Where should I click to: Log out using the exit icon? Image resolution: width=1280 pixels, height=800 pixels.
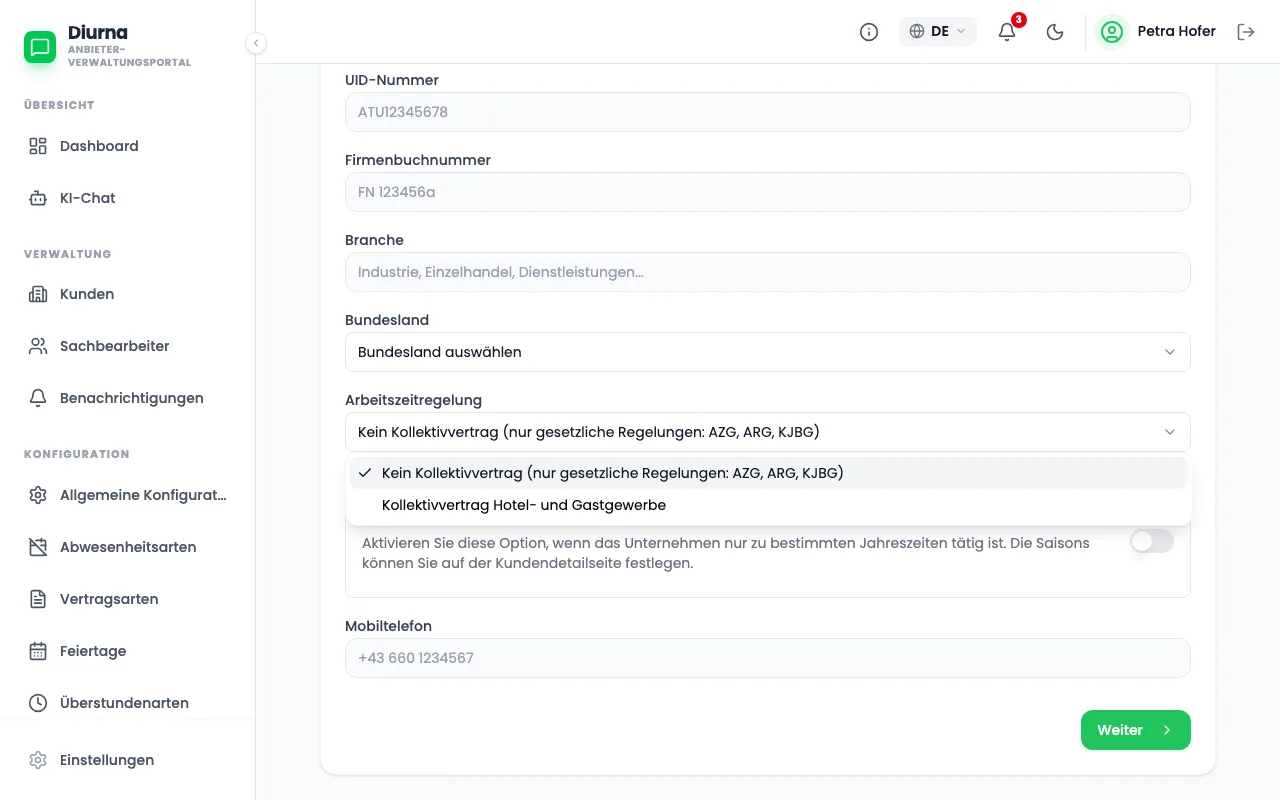click(x=1246, y=32)
